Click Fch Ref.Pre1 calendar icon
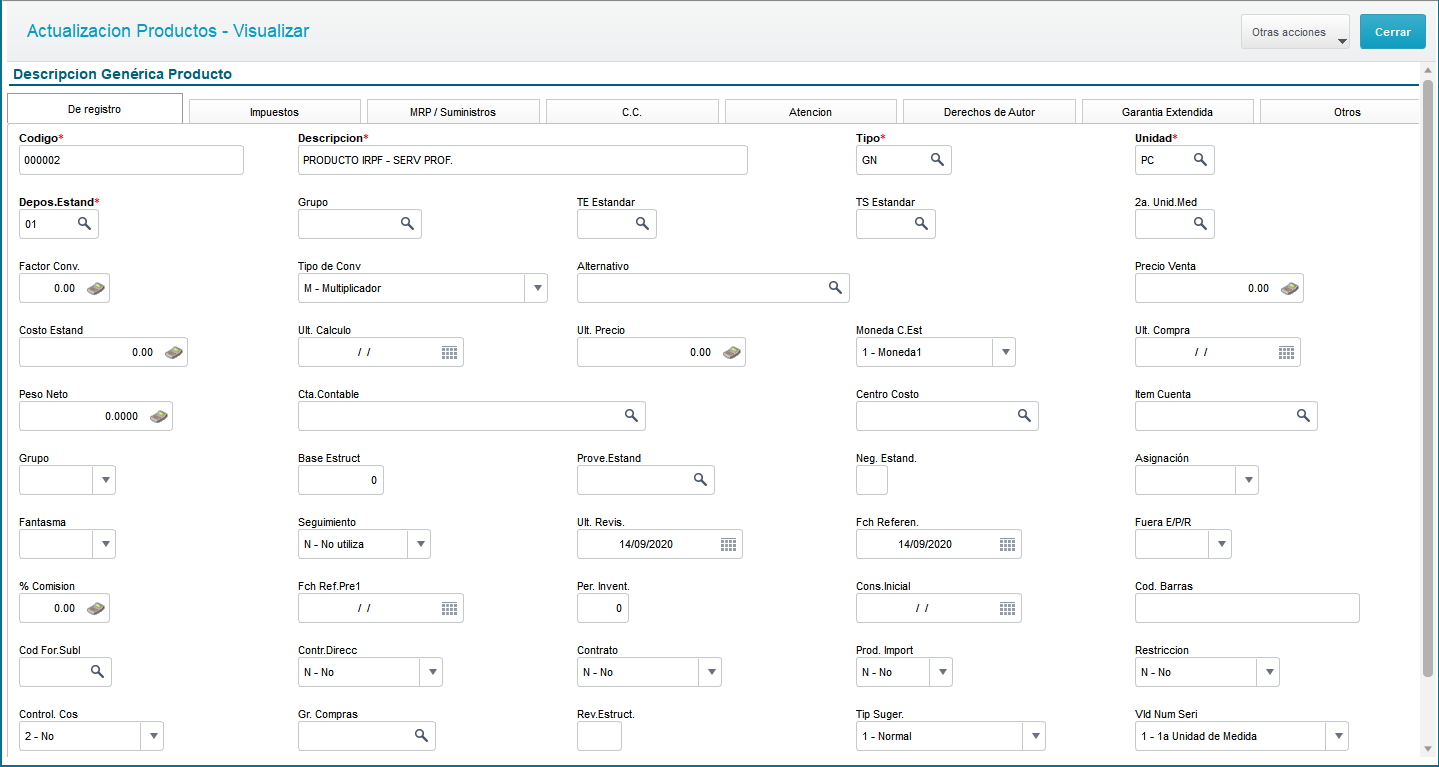 tap(449, 608)
